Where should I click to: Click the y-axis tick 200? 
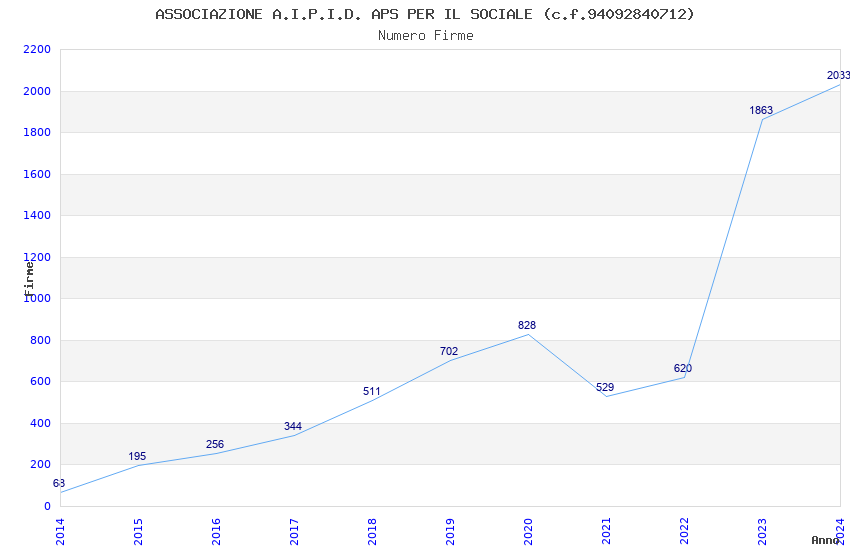click(40, 464)
